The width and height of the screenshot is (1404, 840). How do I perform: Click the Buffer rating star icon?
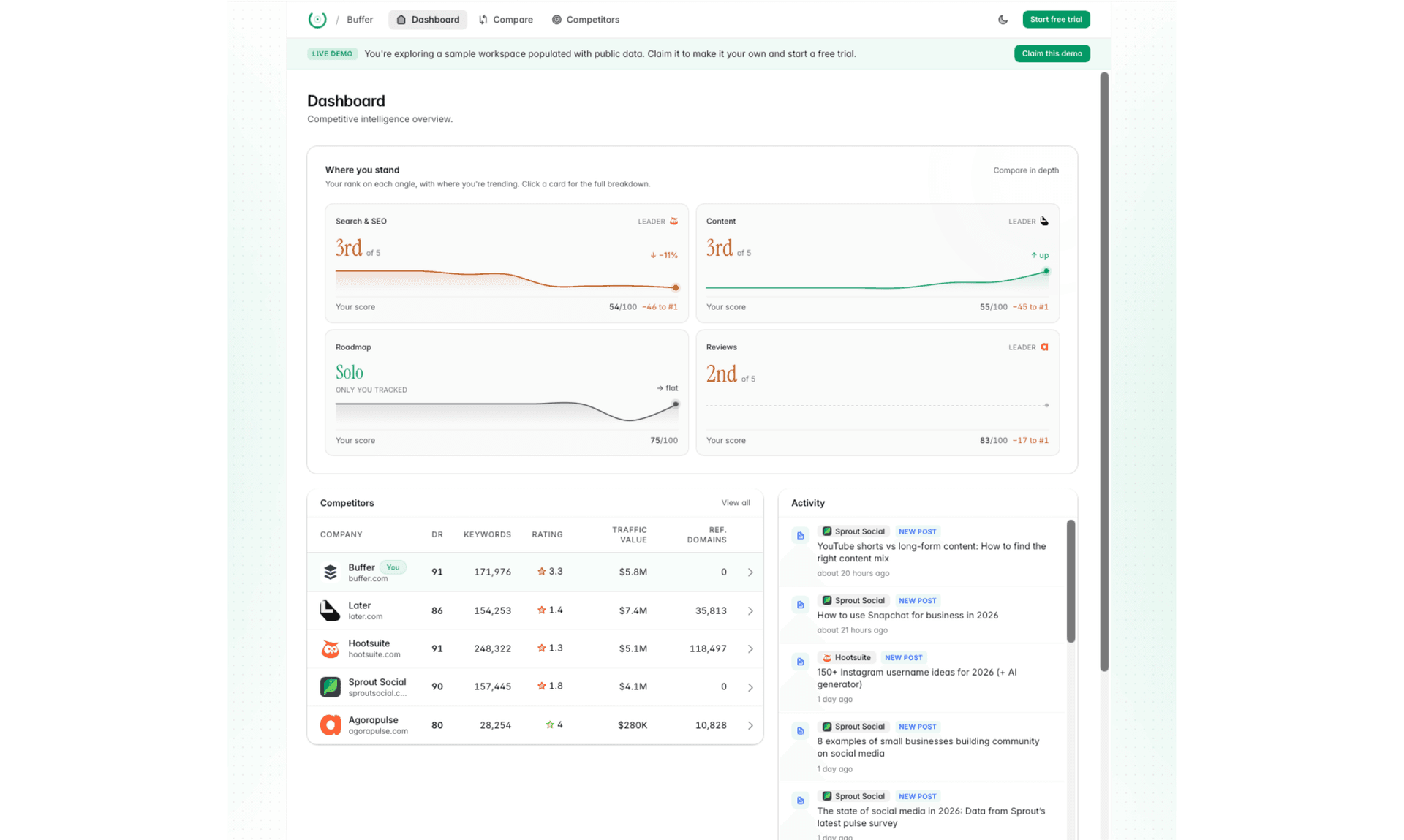[x=541, y=572]
